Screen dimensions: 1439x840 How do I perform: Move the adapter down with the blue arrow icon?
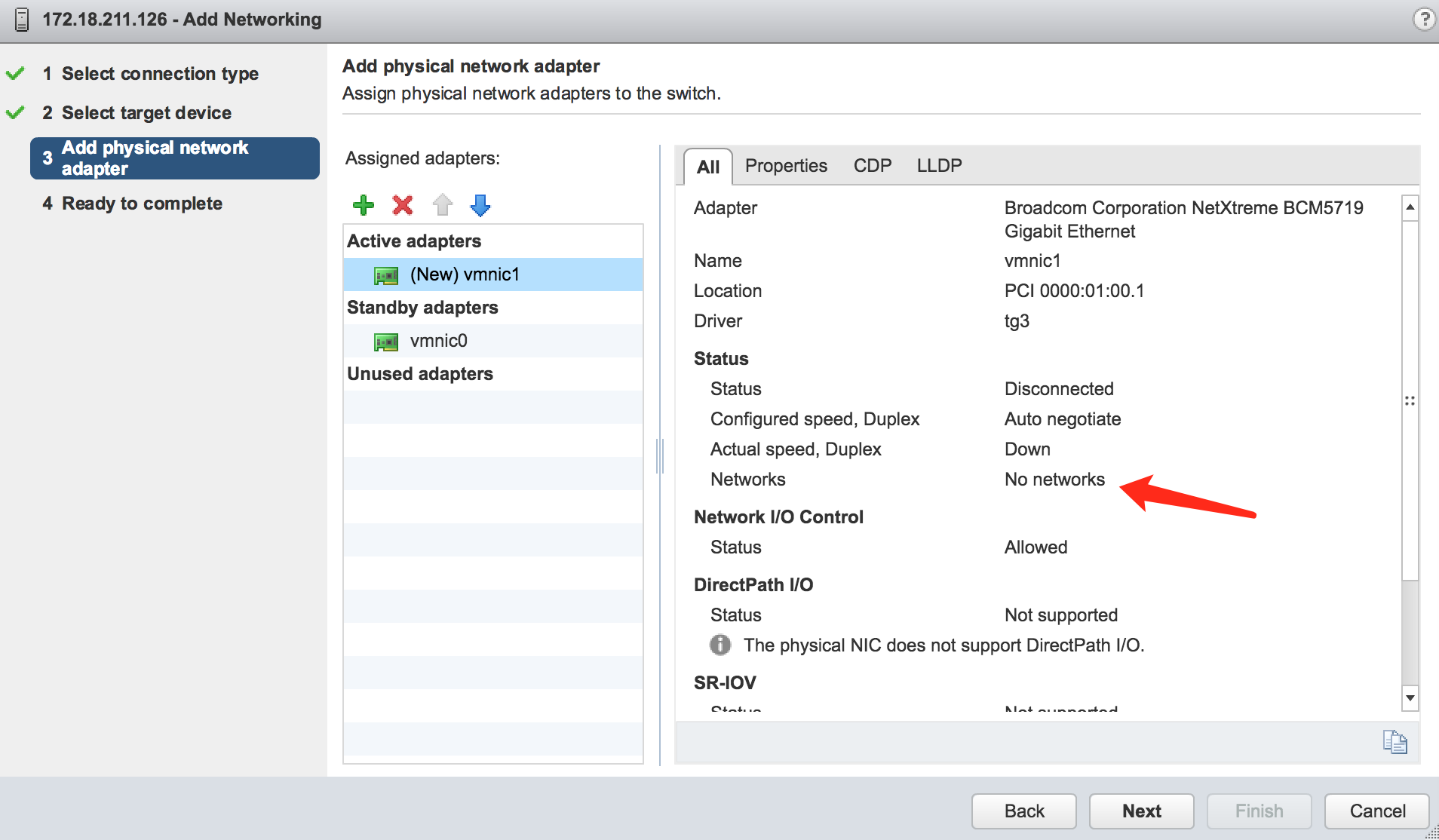point(480,204)
